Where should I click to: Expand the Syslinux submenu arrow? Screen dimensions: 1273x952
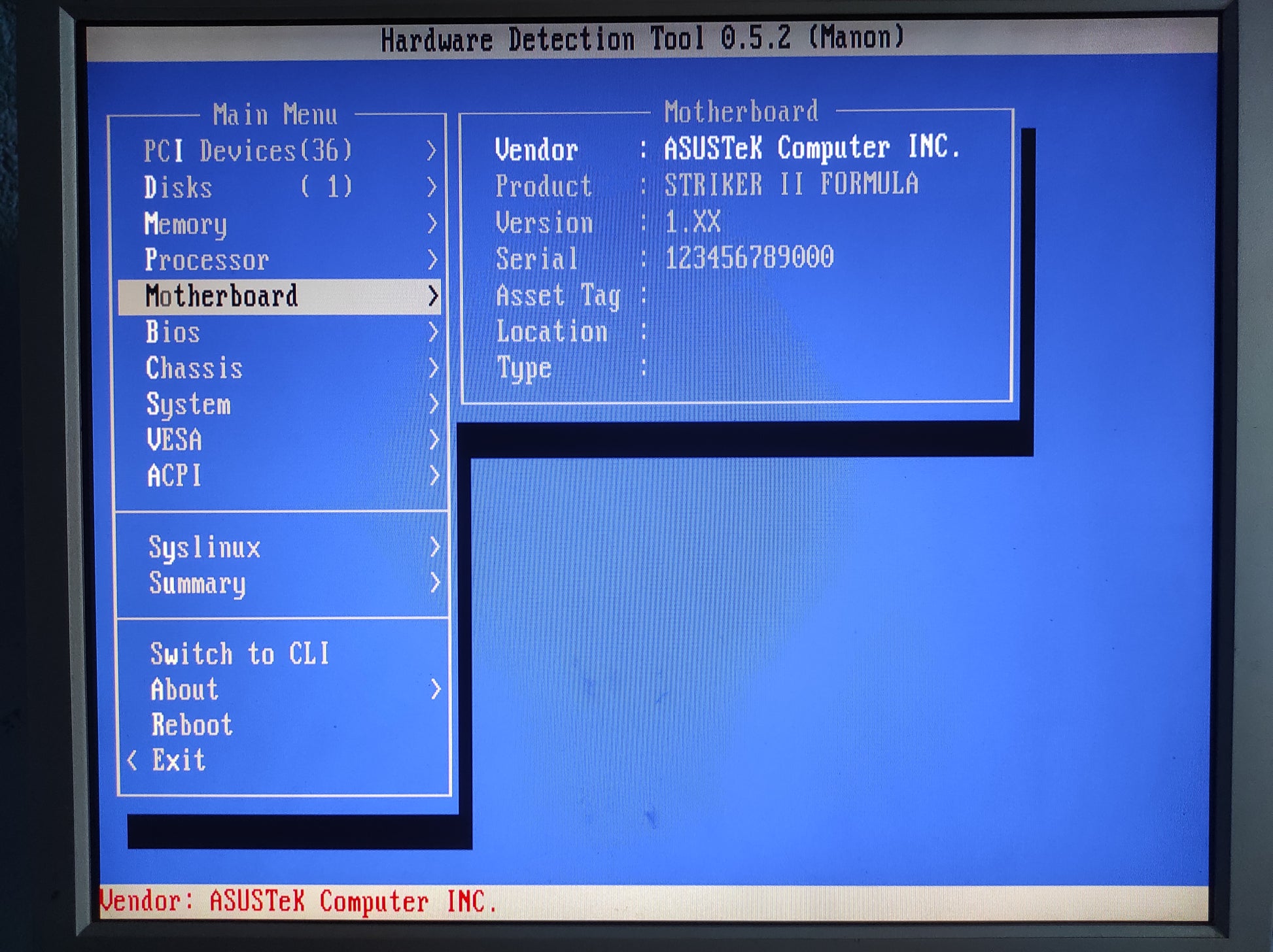point(435,547)
